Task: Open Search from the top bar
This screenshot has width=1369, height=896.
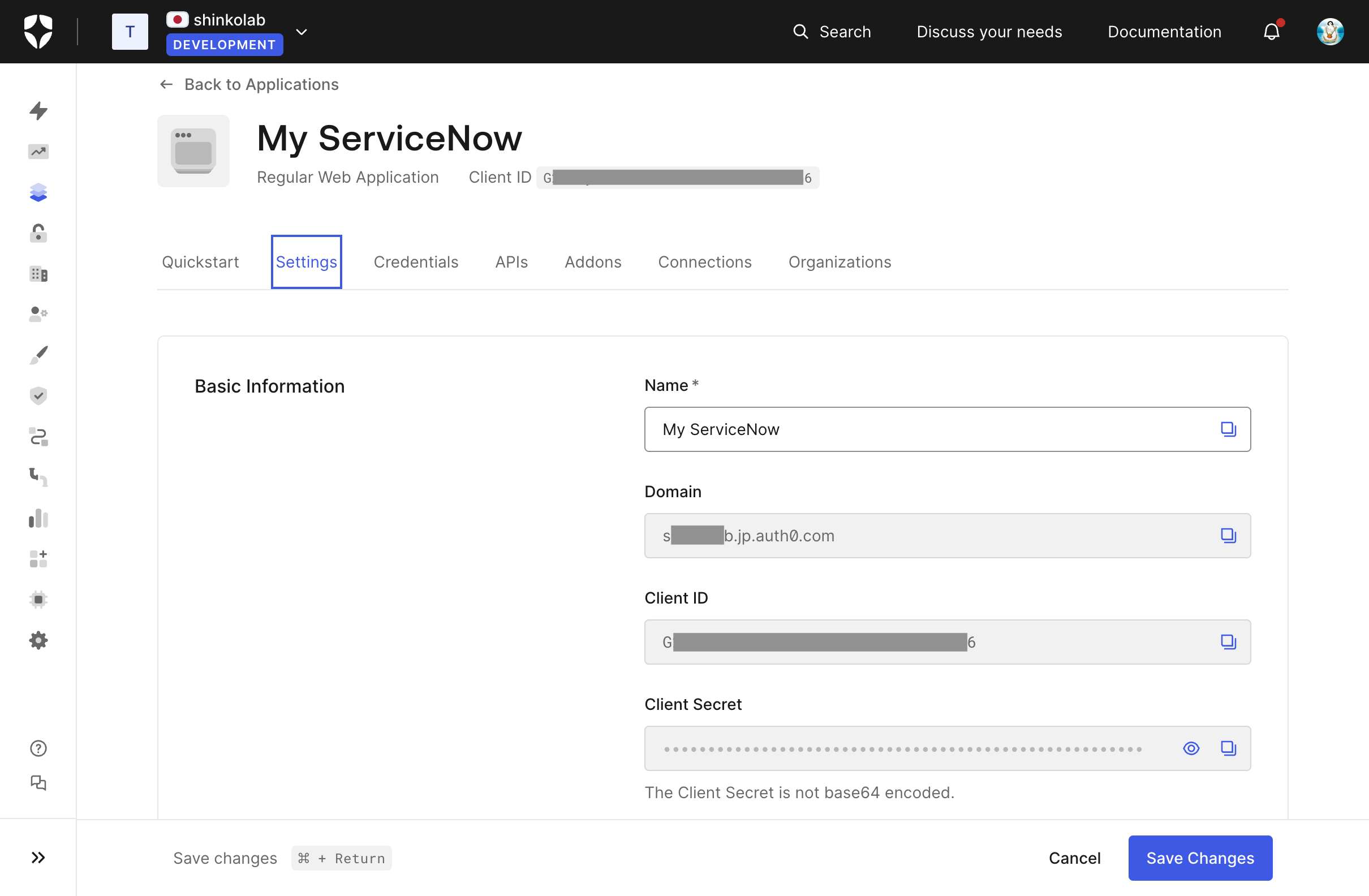Action: pyautogui.click(x=832, y=32)
